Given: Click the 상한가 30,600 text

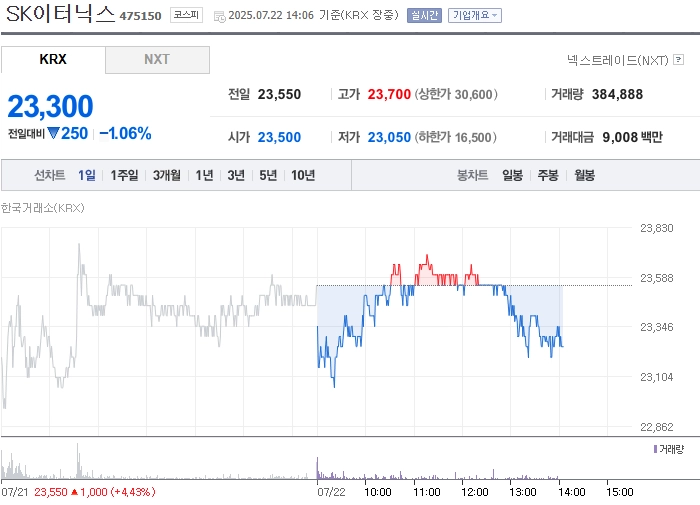Looking at the screenshot, I should 456,94.
